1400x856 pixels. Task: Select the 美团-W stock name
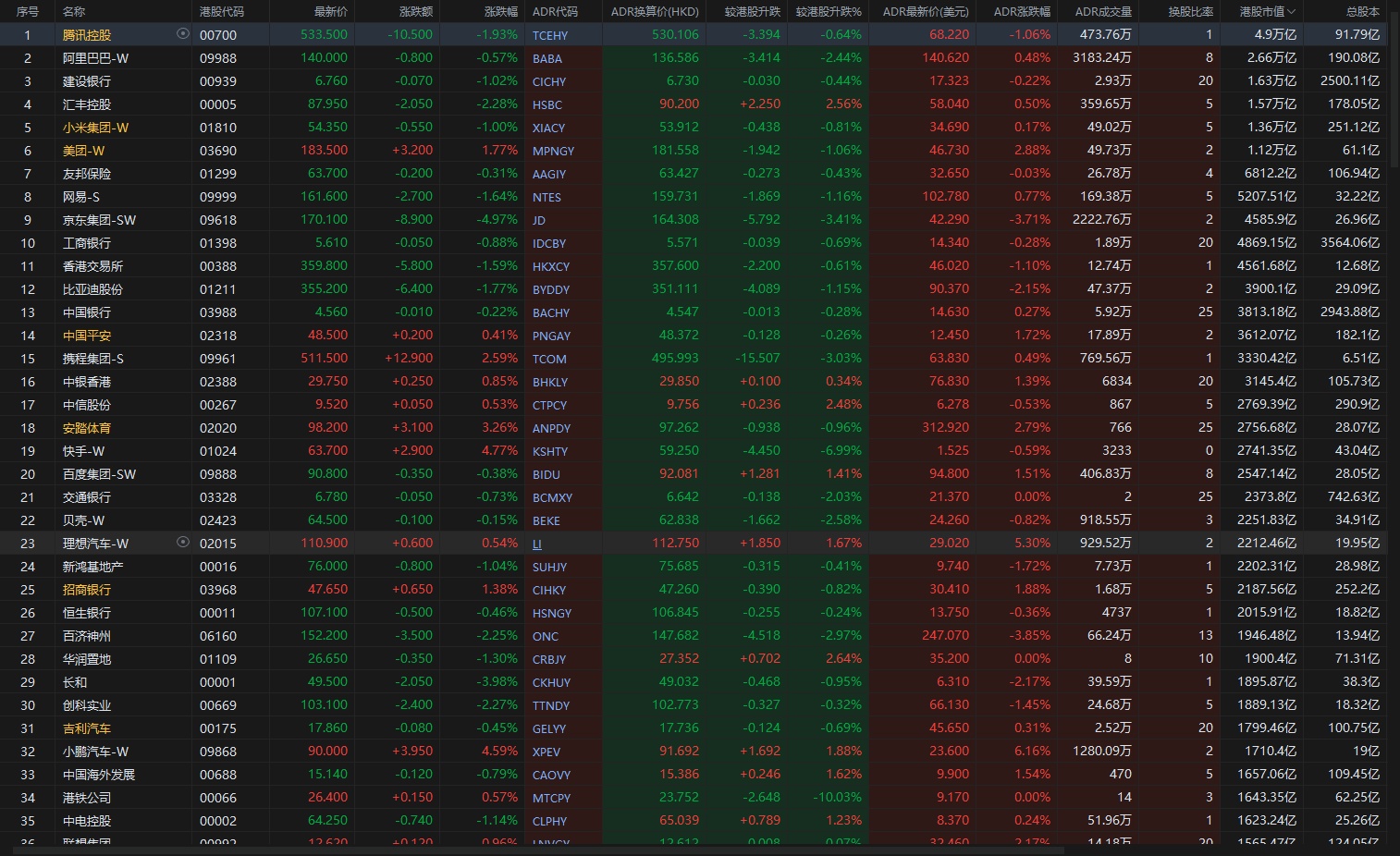click(x=83, y=151)
